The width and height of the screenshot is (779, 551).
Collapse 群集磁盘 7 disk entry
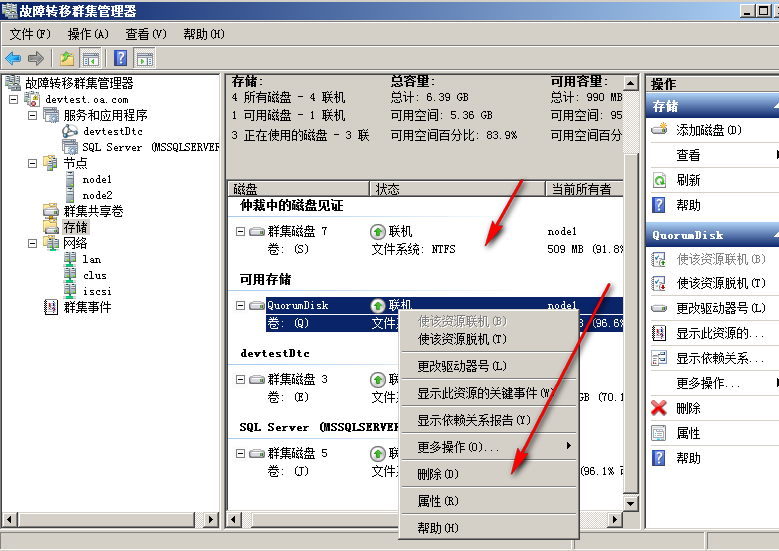tap(240, 232)
